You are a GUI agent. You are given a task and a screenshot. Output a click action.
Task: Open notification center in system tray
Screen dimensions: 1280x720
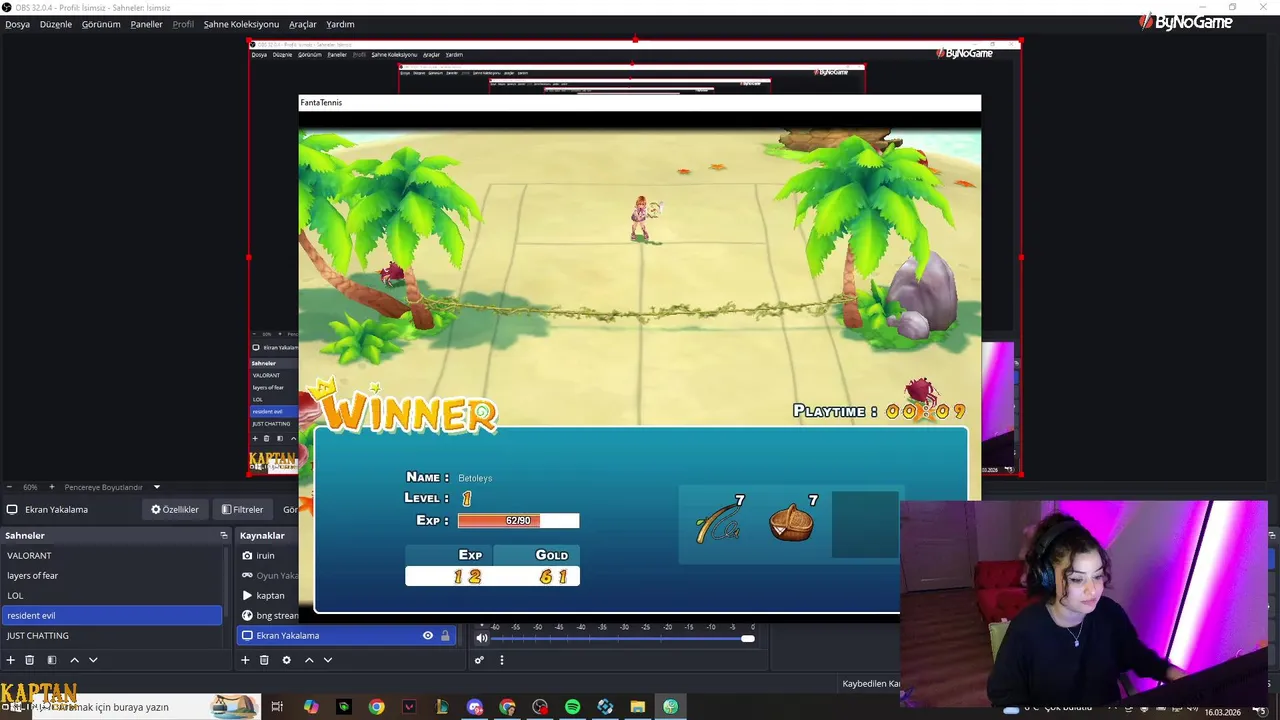(x=1260, y=710)
